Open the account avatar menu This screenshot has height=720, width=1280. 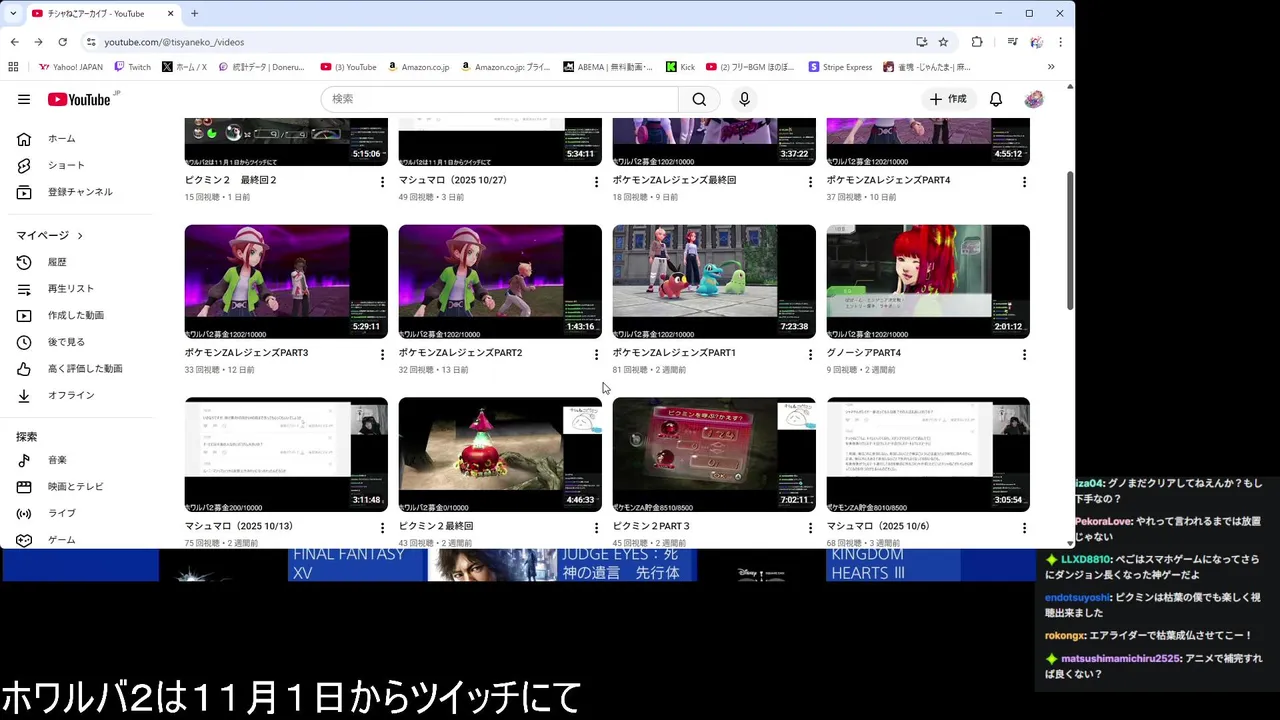tap(1034, 99)
